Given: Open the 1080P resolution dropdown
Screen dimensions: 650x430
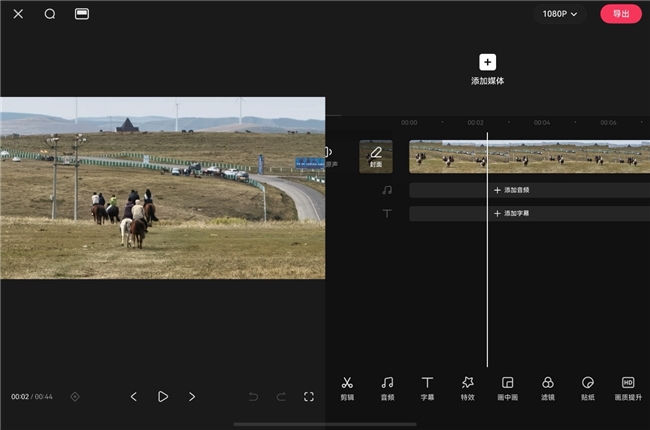Looking at the screenshot, I should [x=560, y=14].
